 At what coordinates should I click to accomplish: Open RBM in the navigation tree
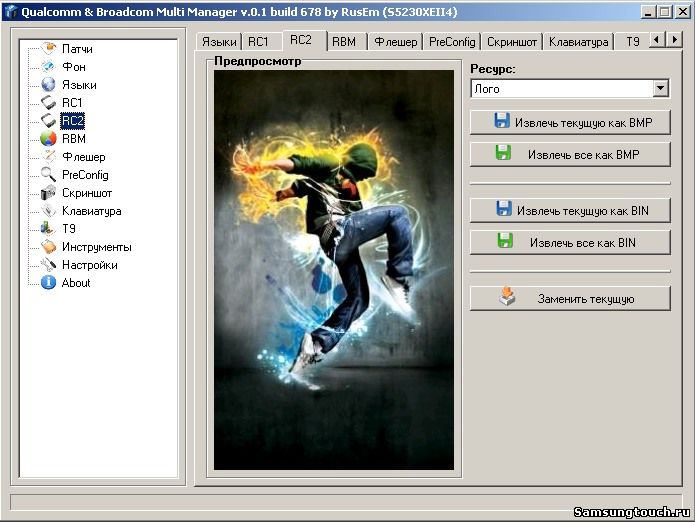click(x=74, y=139)
